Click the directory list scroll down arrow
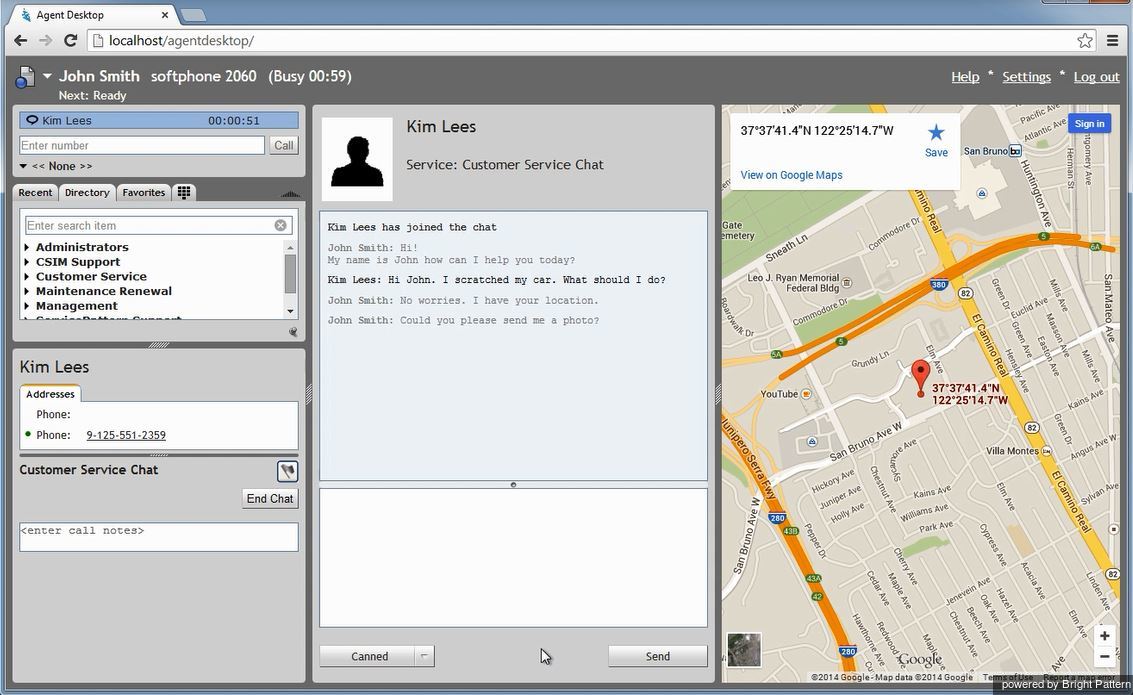The height and width of the screenshot is (695, 1133). [x=290, y=311]
